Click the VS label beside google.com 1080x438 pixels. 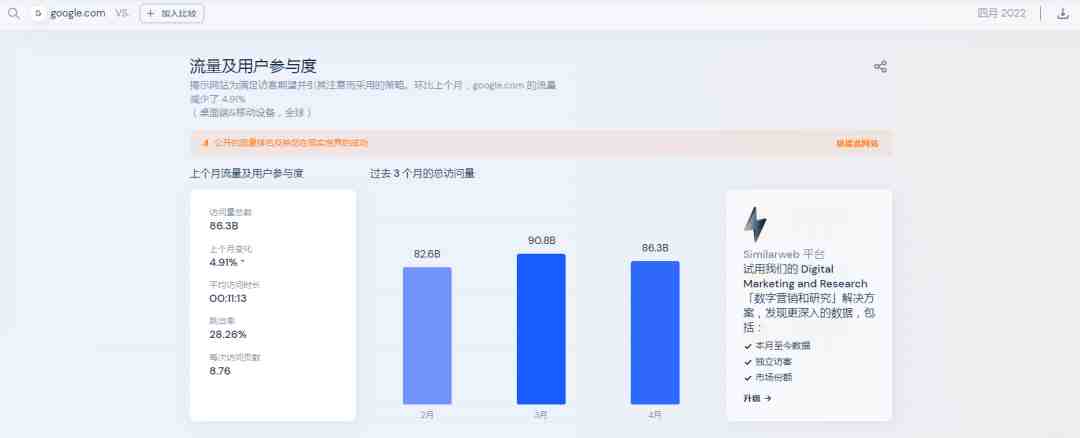click(122, 13)
